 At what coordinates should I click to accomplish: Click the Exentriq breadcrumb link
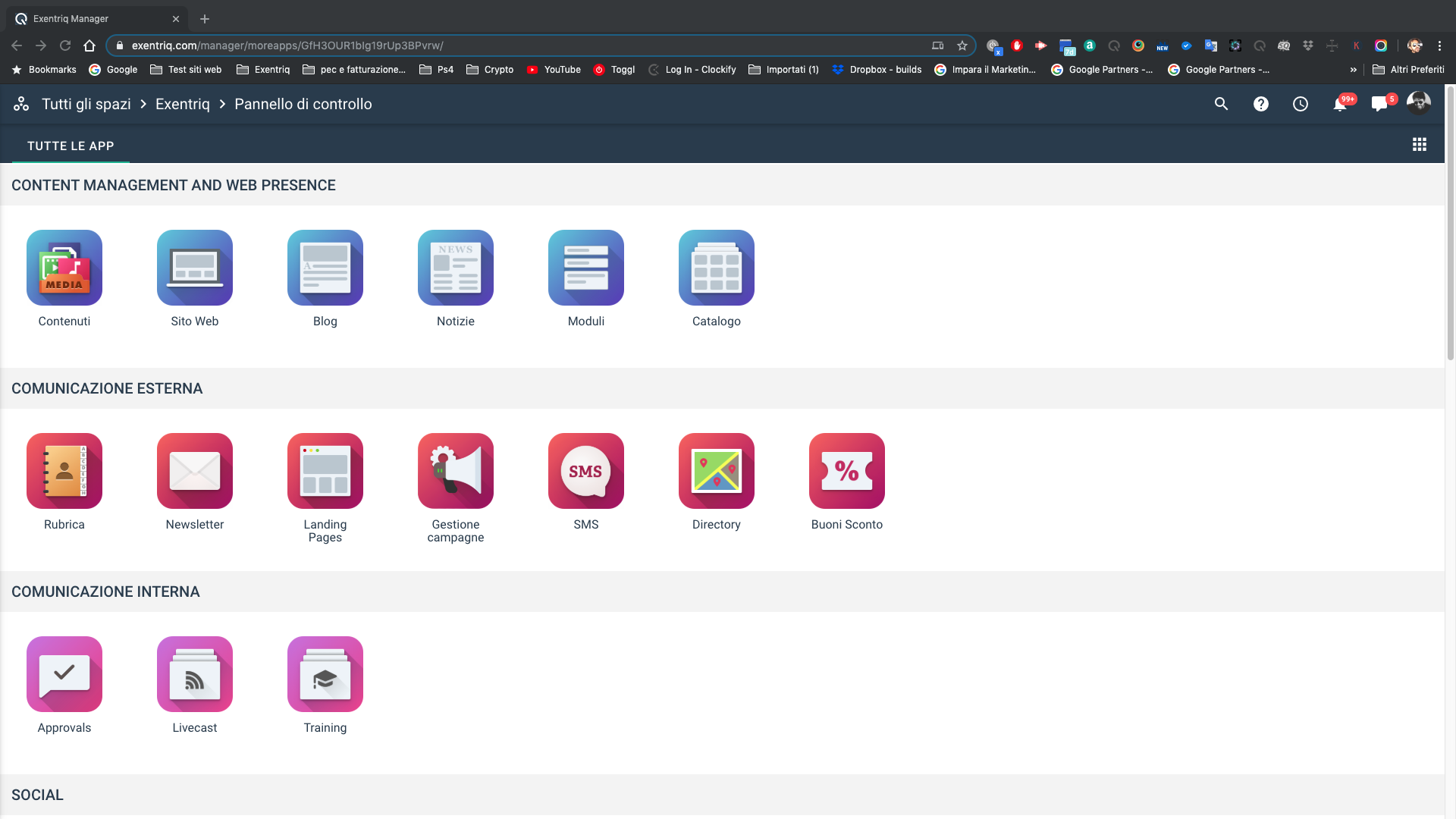coord(182,104)
